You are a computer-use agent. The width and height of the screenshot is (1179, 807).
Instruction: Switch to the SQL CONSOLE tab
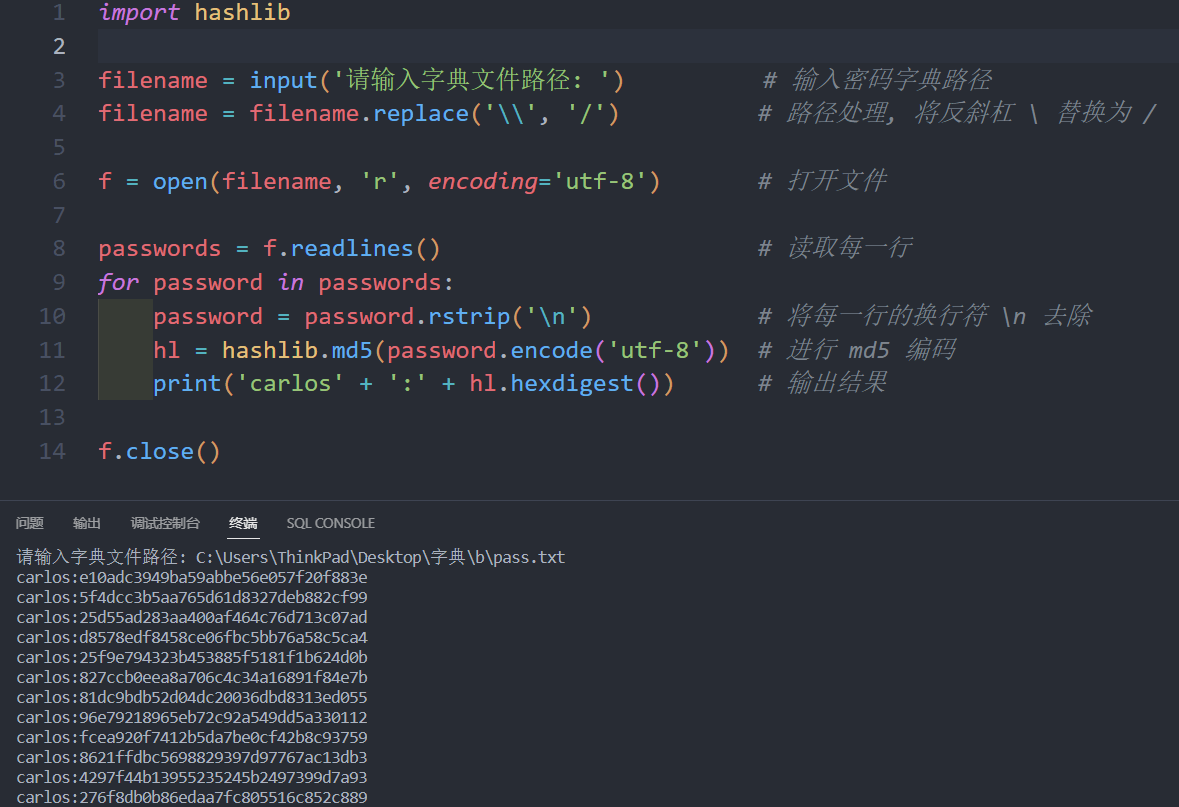click(x=330, y=523)
